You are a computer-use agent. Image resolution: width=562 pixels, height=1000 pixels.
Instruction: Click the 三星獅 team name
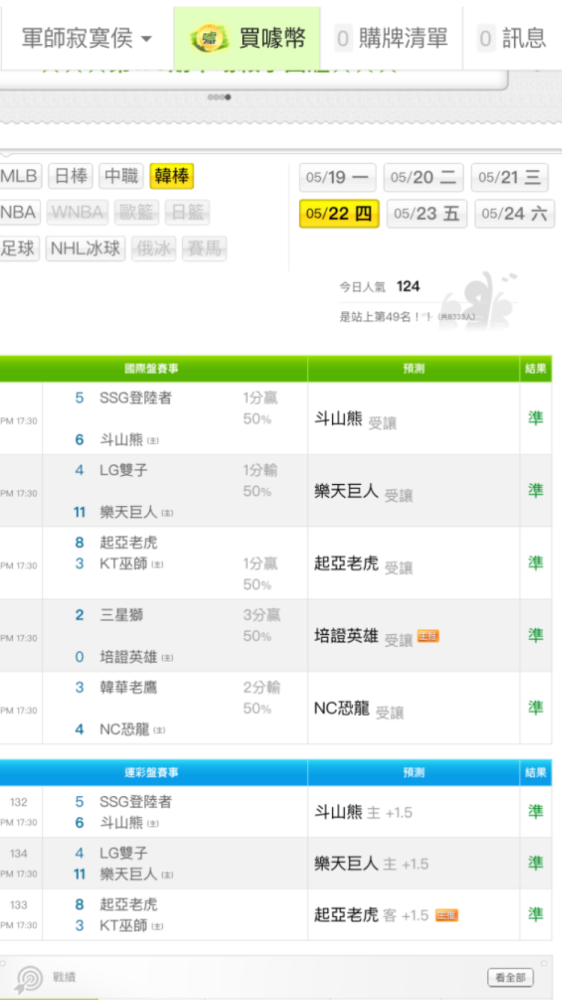pyautogui.click(x=121, y=615)
